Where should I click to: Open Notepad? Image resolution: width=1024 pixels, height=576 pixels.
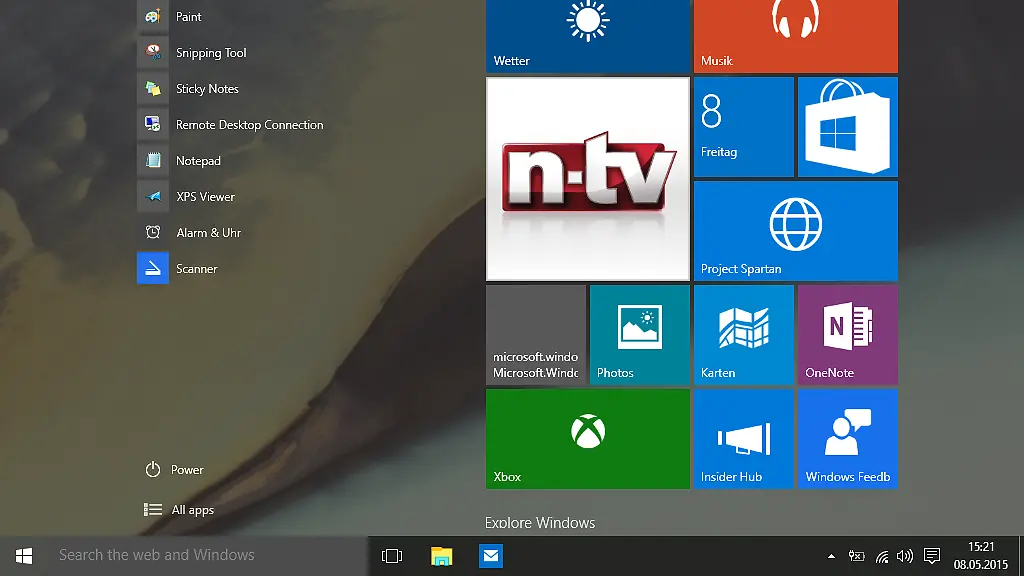(197, 160)
